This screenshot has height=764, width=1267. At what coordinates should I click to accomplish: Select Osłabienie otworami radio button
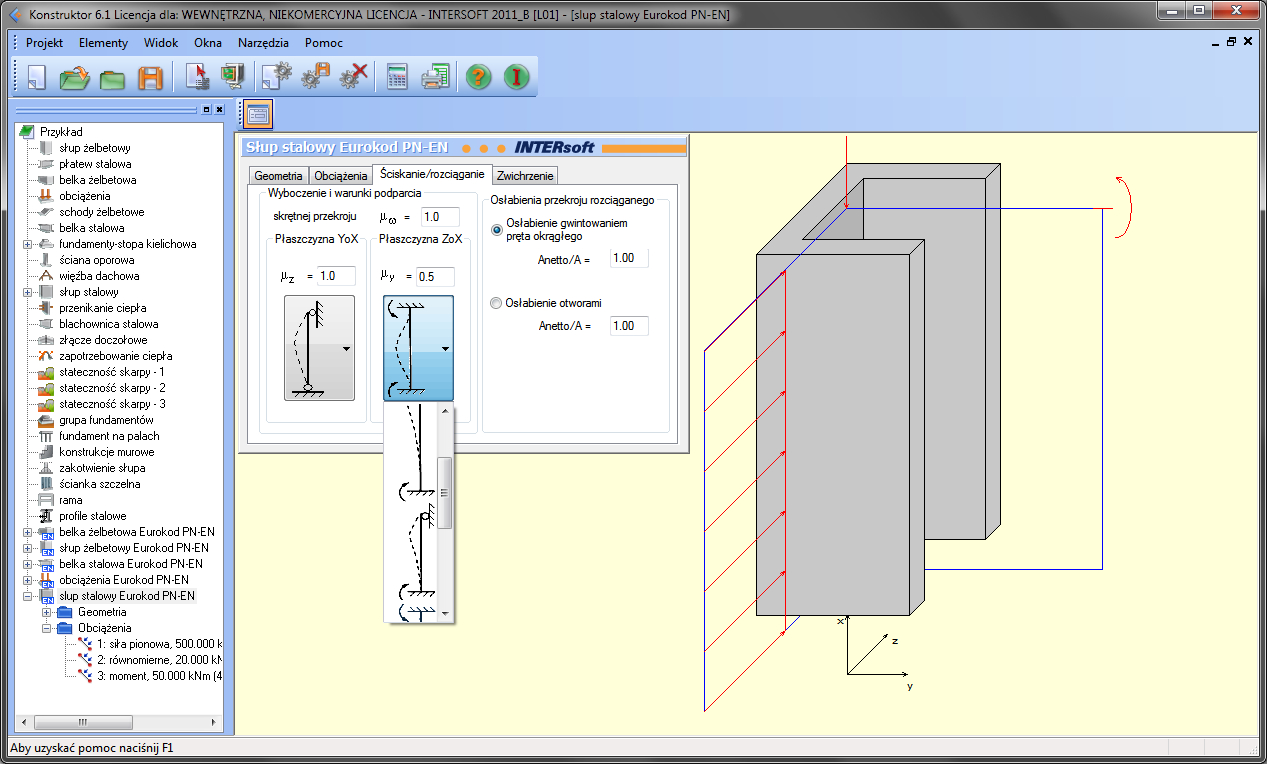tap(497, 303)
